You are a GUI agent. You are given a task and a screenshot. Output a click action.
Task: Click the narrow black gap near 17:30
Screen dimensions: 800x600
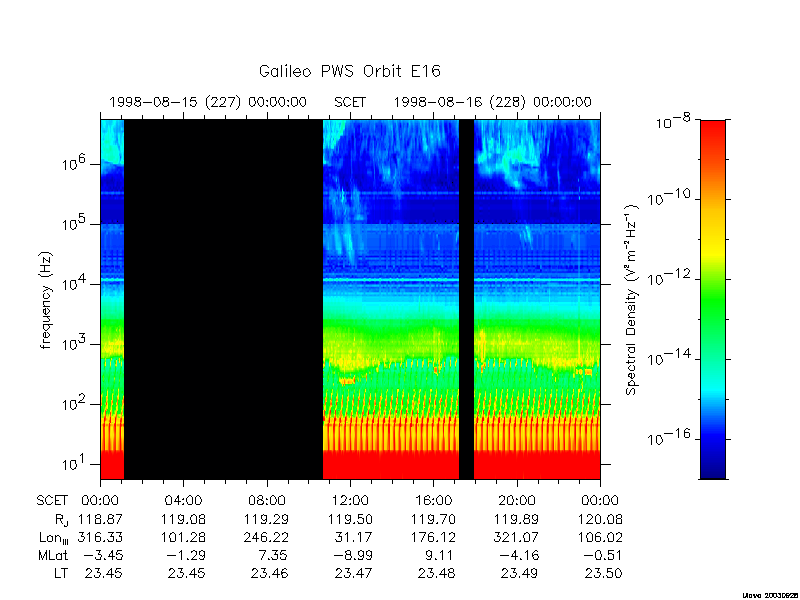466,299
